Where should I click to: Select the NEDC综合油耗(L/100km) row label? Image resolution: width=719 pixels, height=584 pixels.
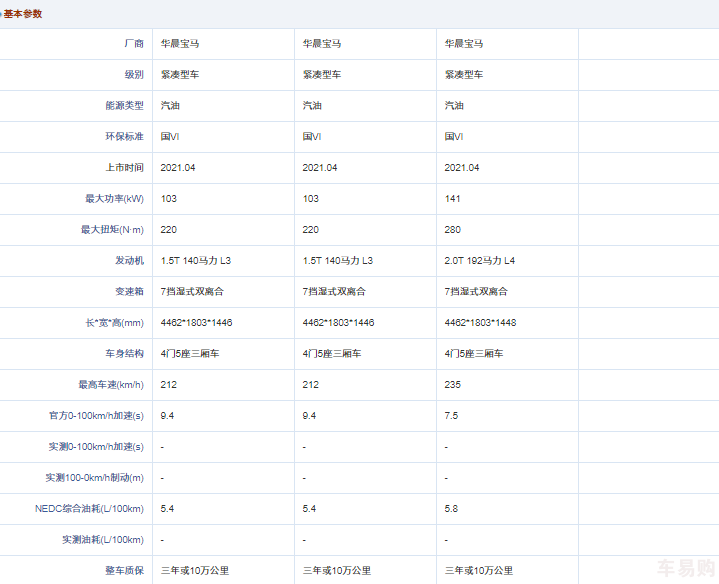[x=89, y=508]
